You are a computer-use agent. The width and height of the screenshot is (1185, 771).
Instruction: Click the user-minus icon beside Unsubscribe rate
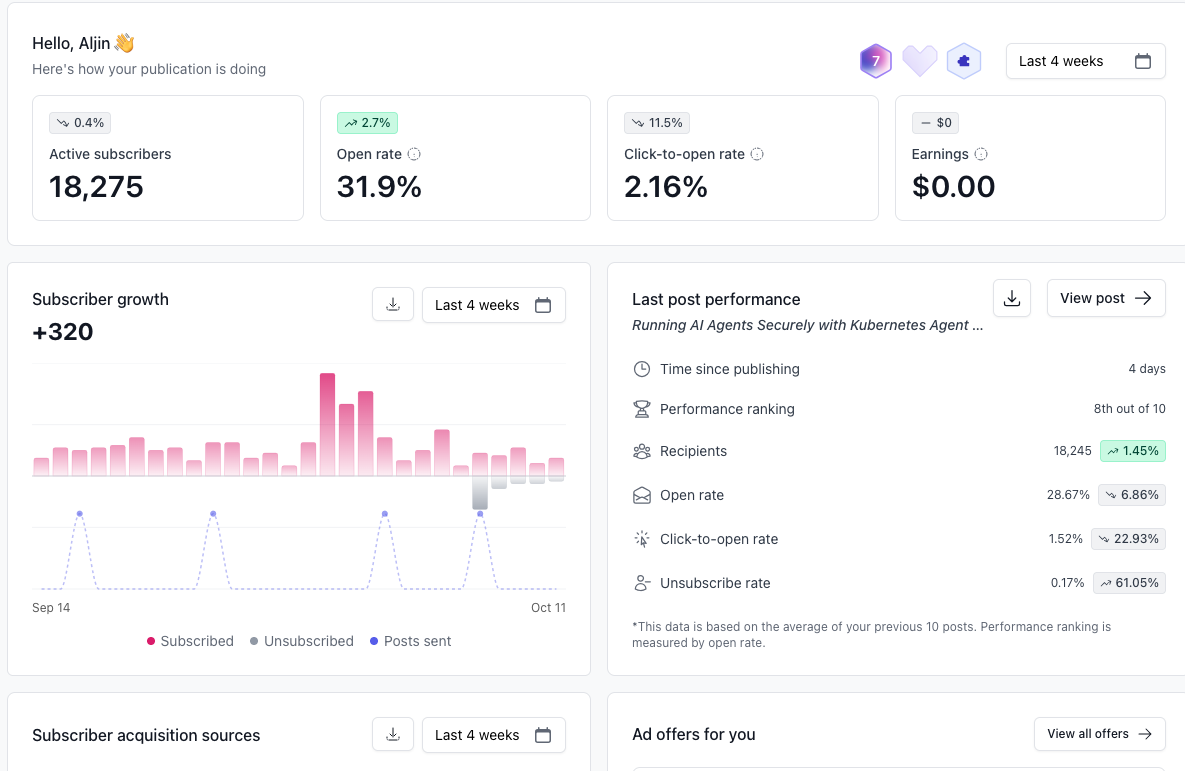[642, 583]
